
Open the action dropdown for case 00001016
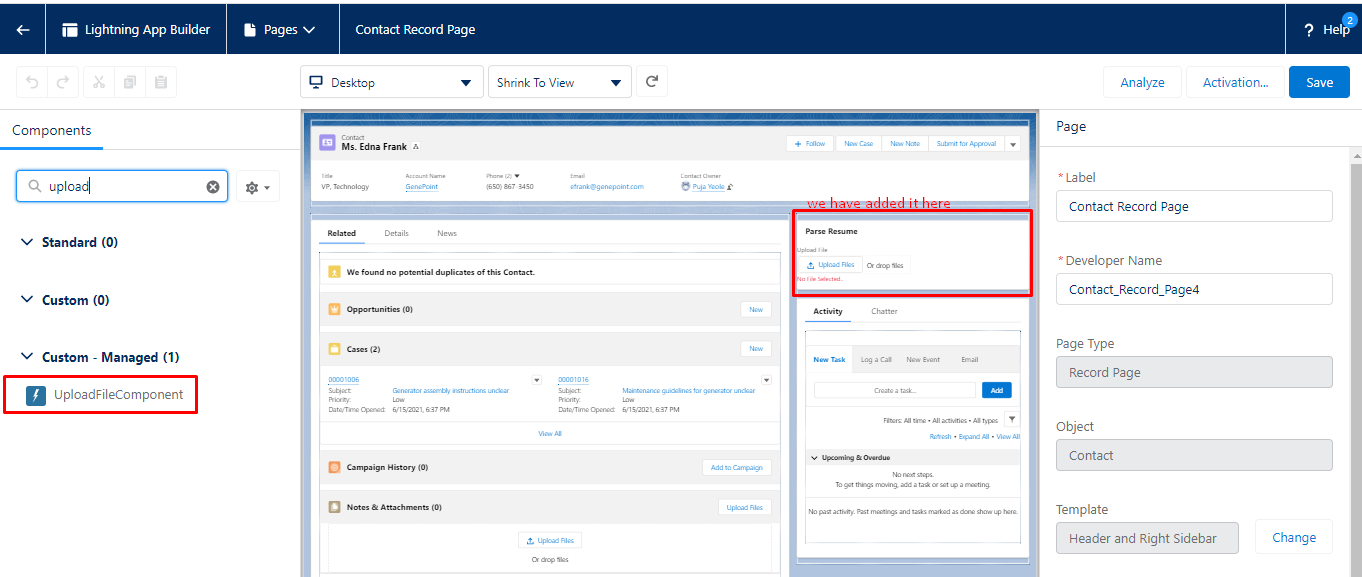tap(767, 380)
